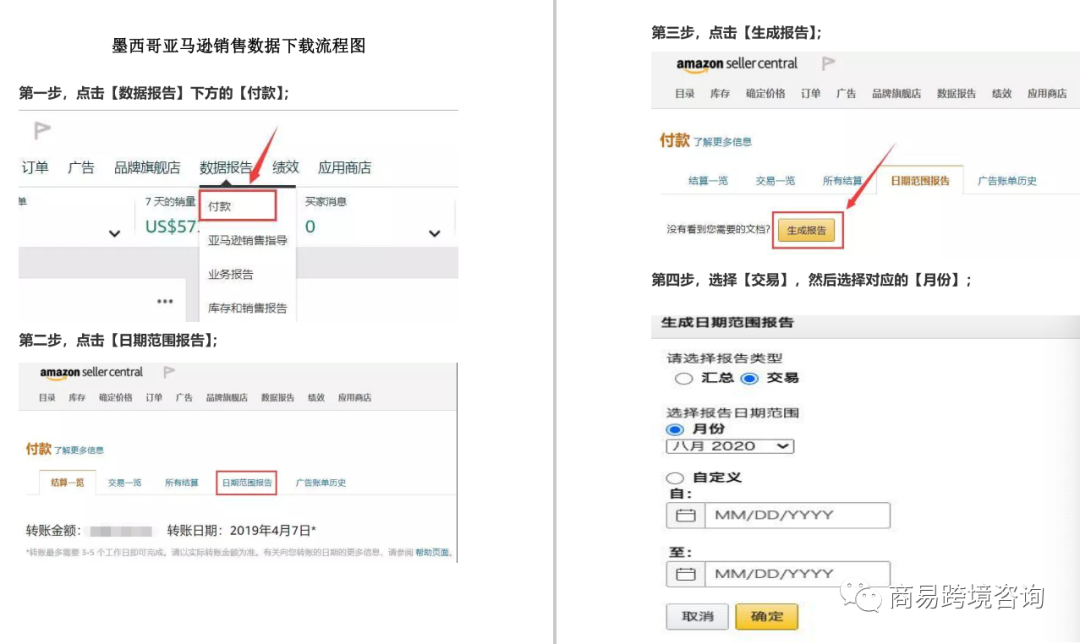Click amazon seller central logo in step two
Screen dimensions: 1080x644
pyautogui.click(x=91, y=373)
